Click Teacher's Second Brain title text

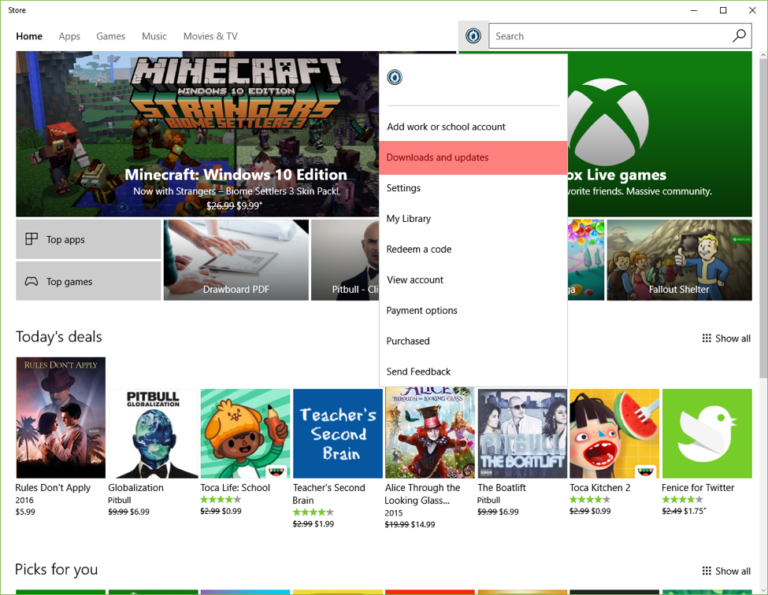click(x=329, y=494)
